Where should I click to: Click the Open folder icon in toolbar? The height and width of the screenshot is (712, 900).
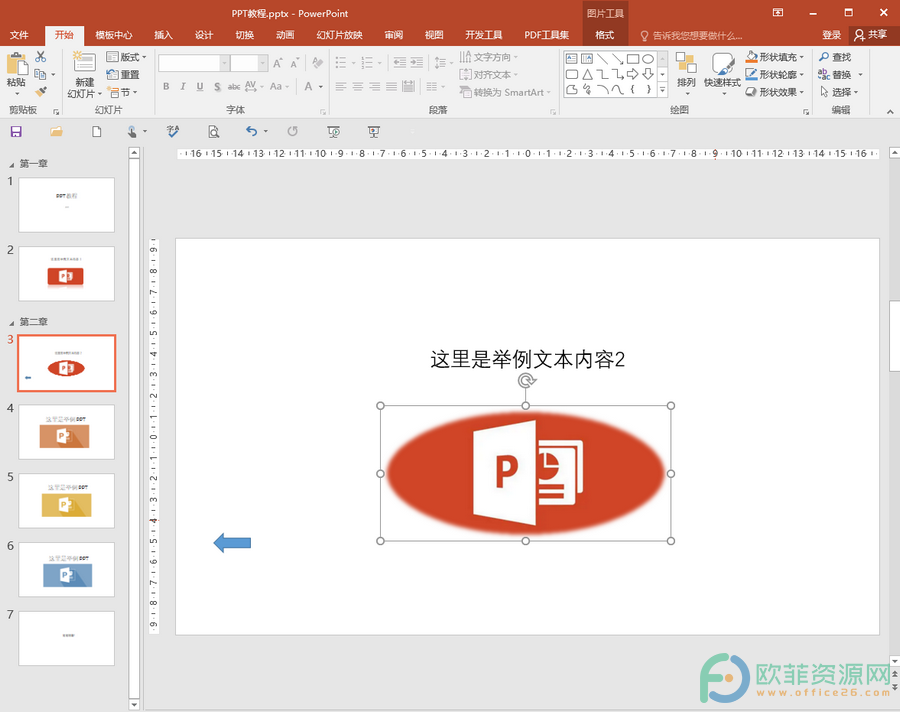pyautogui.click(x=56, y=131)
